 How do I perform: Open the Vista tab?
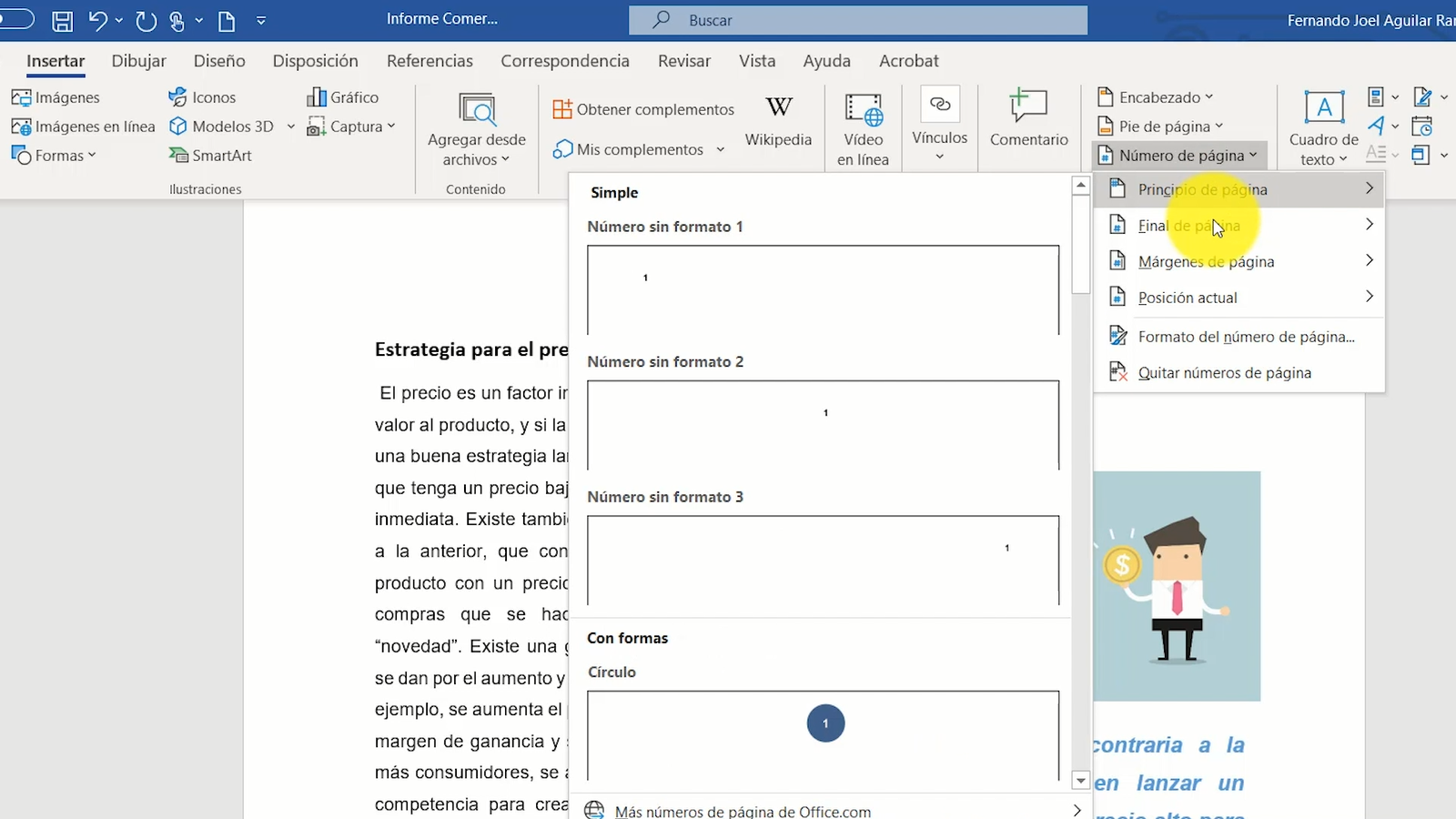[x=757, y=61]
